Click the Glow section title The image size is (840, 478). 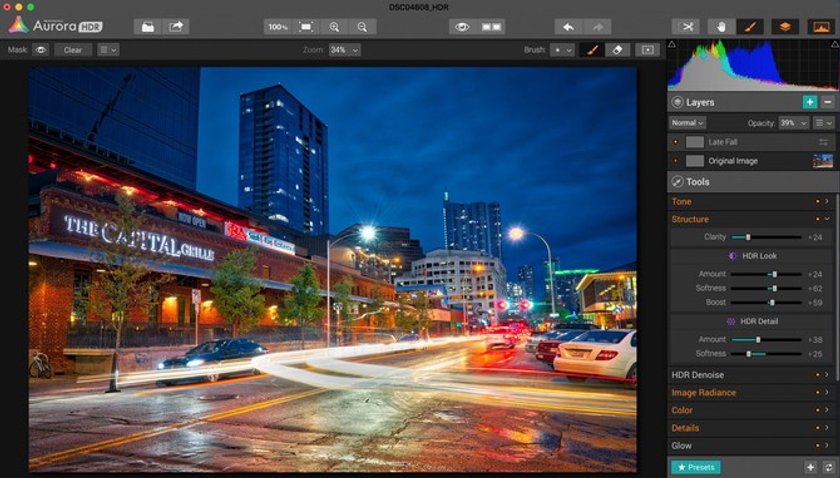pos(681,445)
